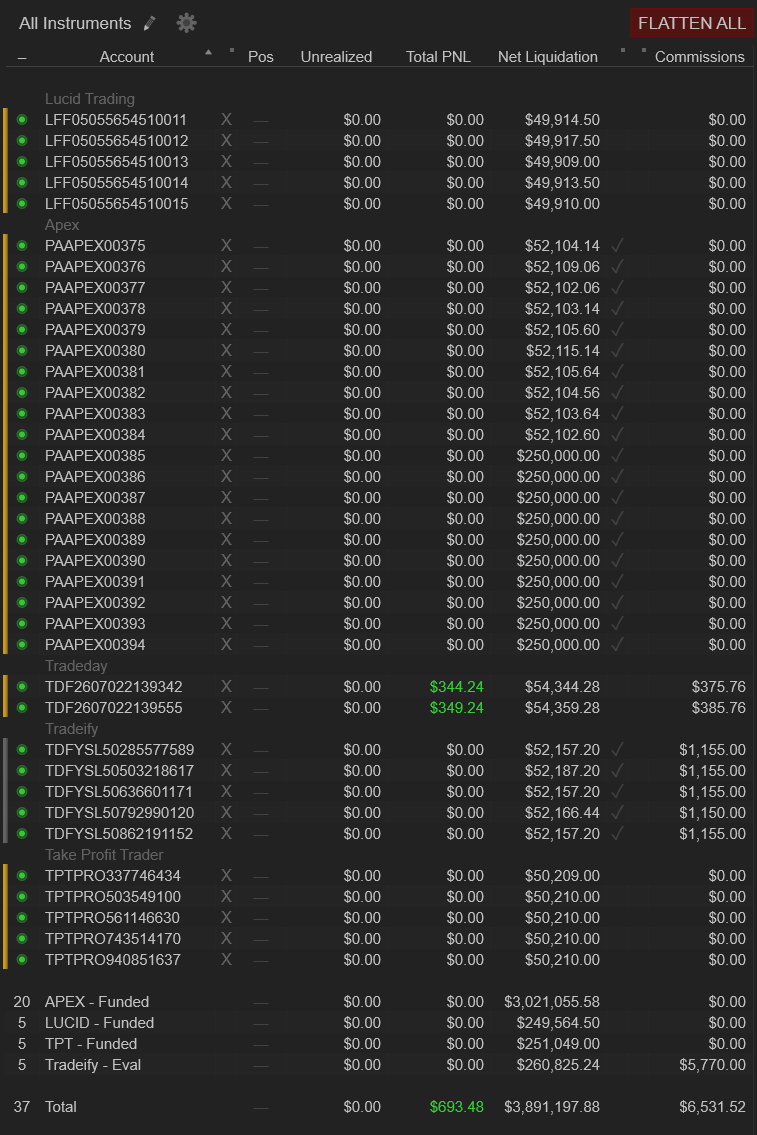Click the $344.24 Total PNL value
Image resolution: width=757 pixels, height=1135 pixels.
[x=457, y=686]
